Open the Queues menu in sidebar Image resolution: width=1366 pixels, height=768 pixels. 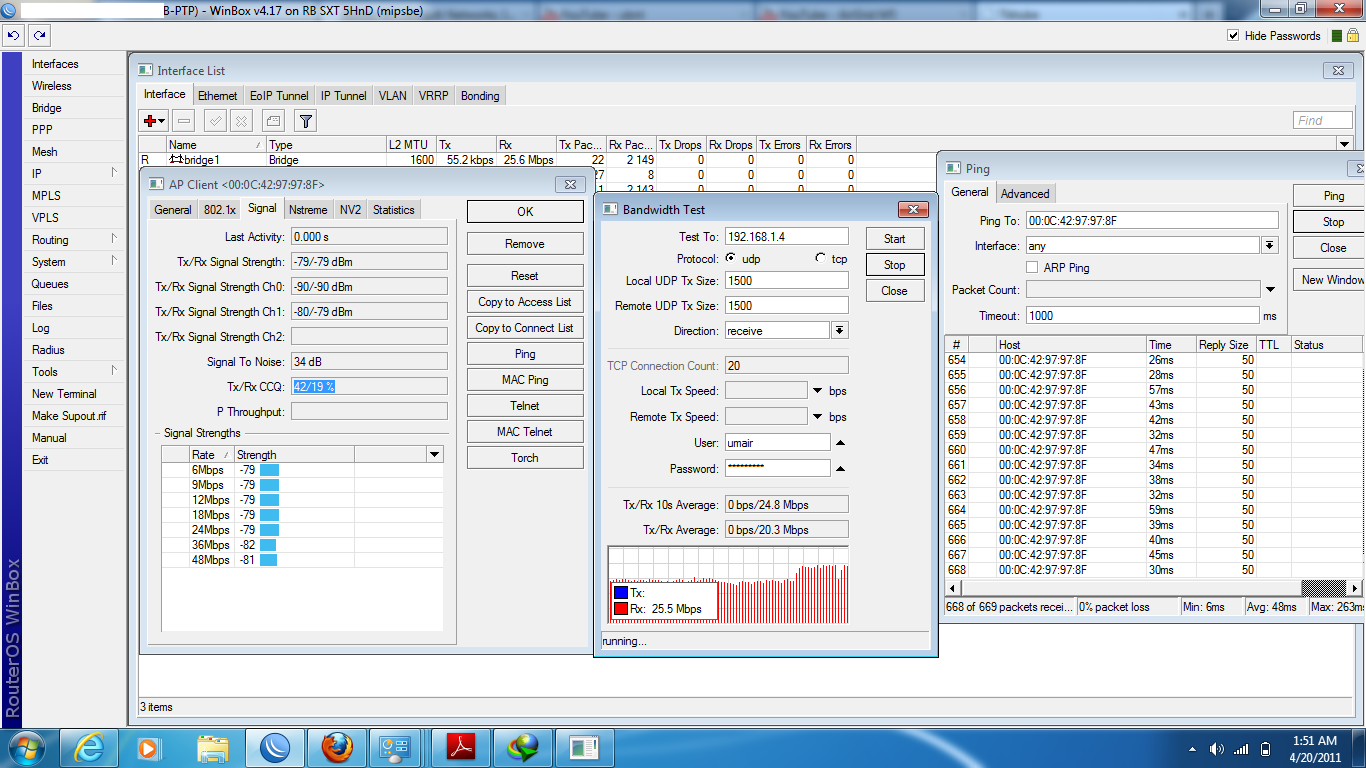pyautogui.click(x=50, y=284)
